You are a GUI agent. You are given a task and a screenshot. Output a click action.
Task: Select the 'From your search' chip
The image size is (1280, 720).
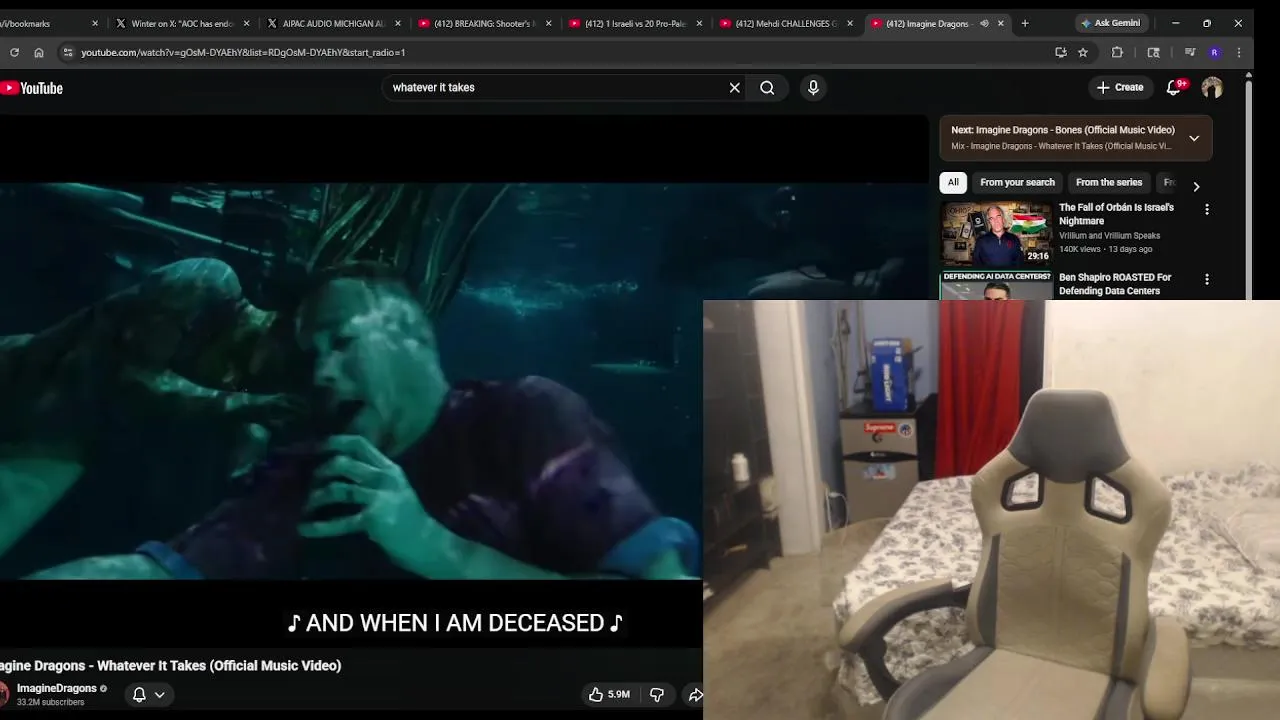coord(1017,182)
